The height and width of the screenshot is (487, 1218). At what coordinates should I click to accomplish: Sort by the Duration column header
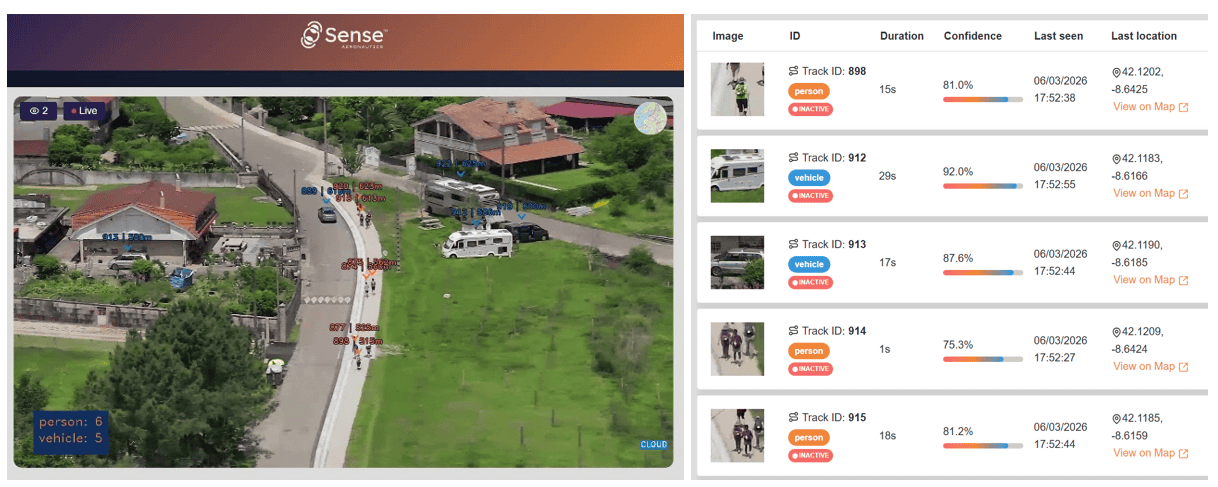(x=902, y=36)
